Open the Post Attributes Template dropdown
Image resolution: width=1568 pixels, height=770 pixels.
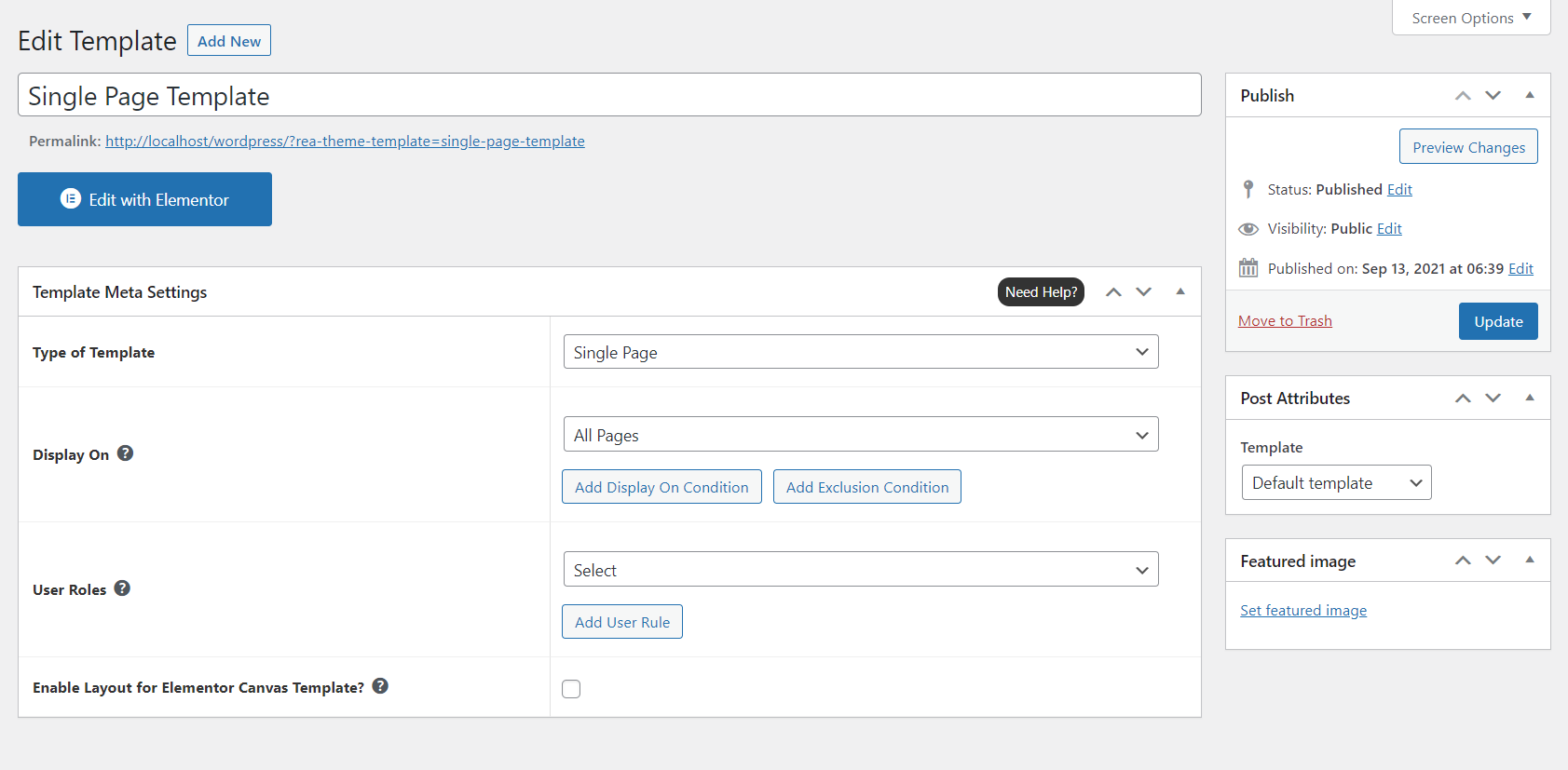point(1336,482)
